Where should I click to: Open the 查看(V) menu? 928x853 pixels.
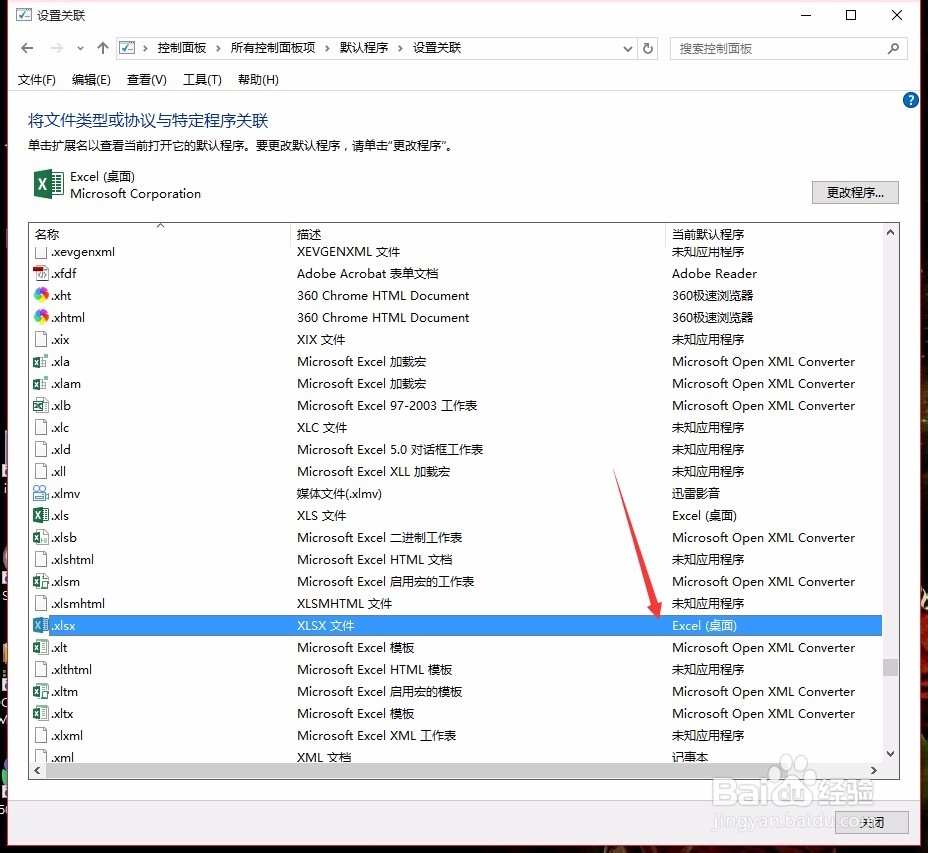145,79
